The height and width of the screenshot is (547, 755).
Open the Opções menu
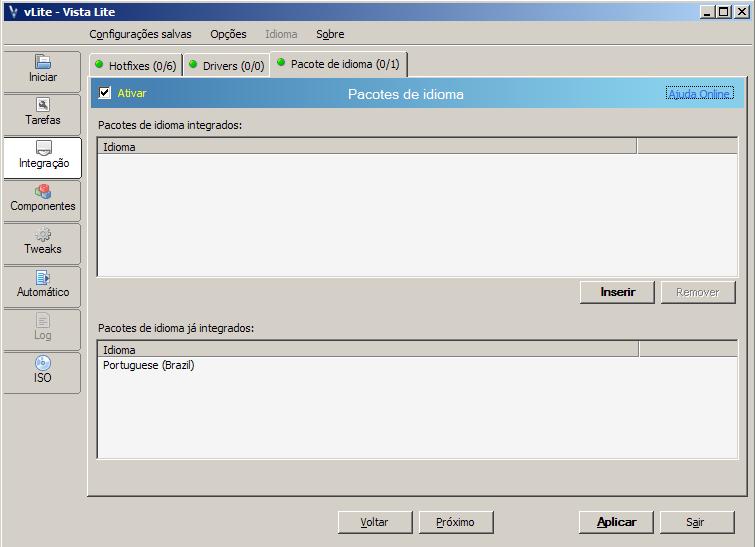(x=228, y=34)
